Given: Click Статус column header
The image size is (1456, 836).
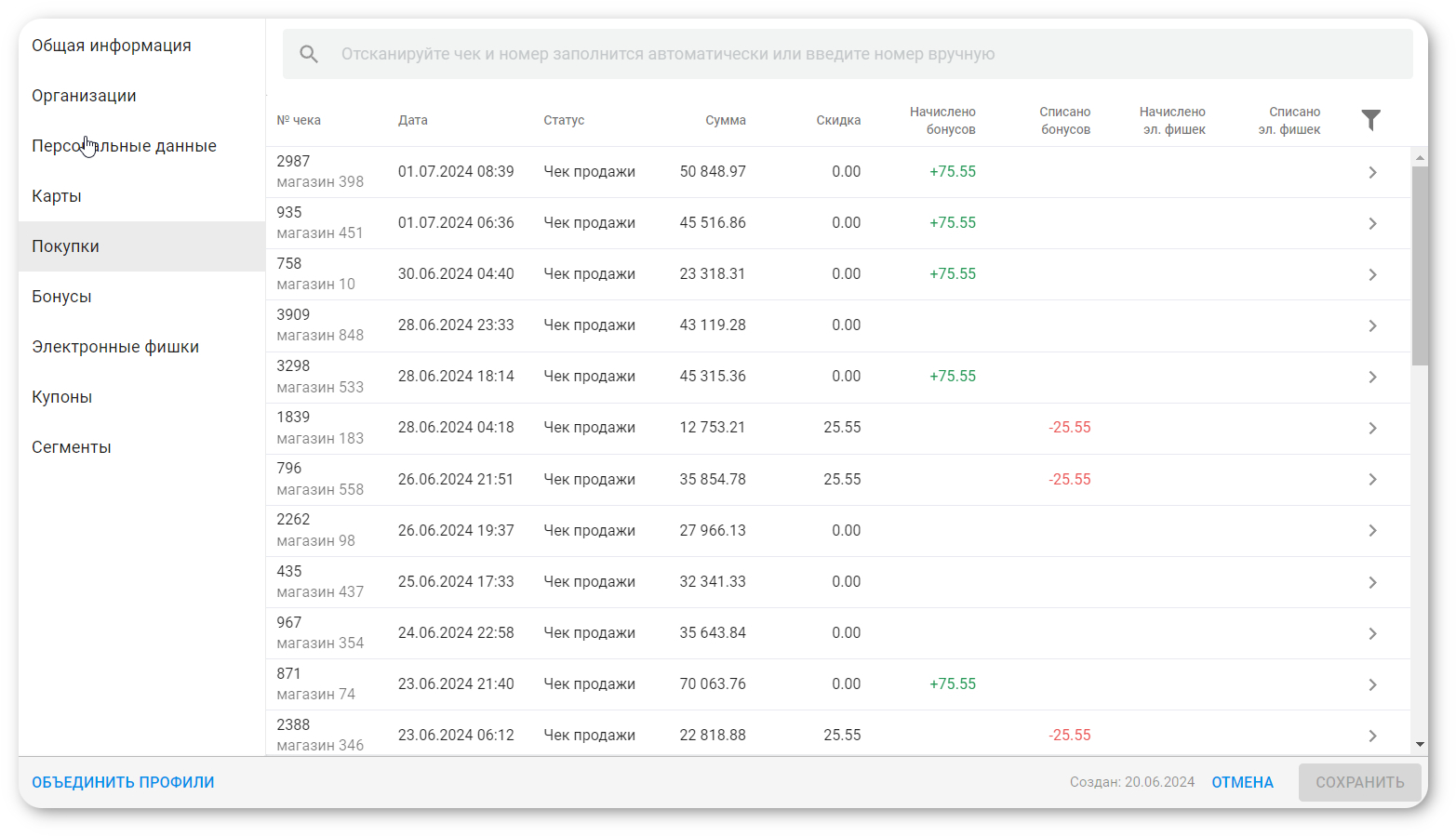Looking at the screenshot, I should click(x=564, y=120).
